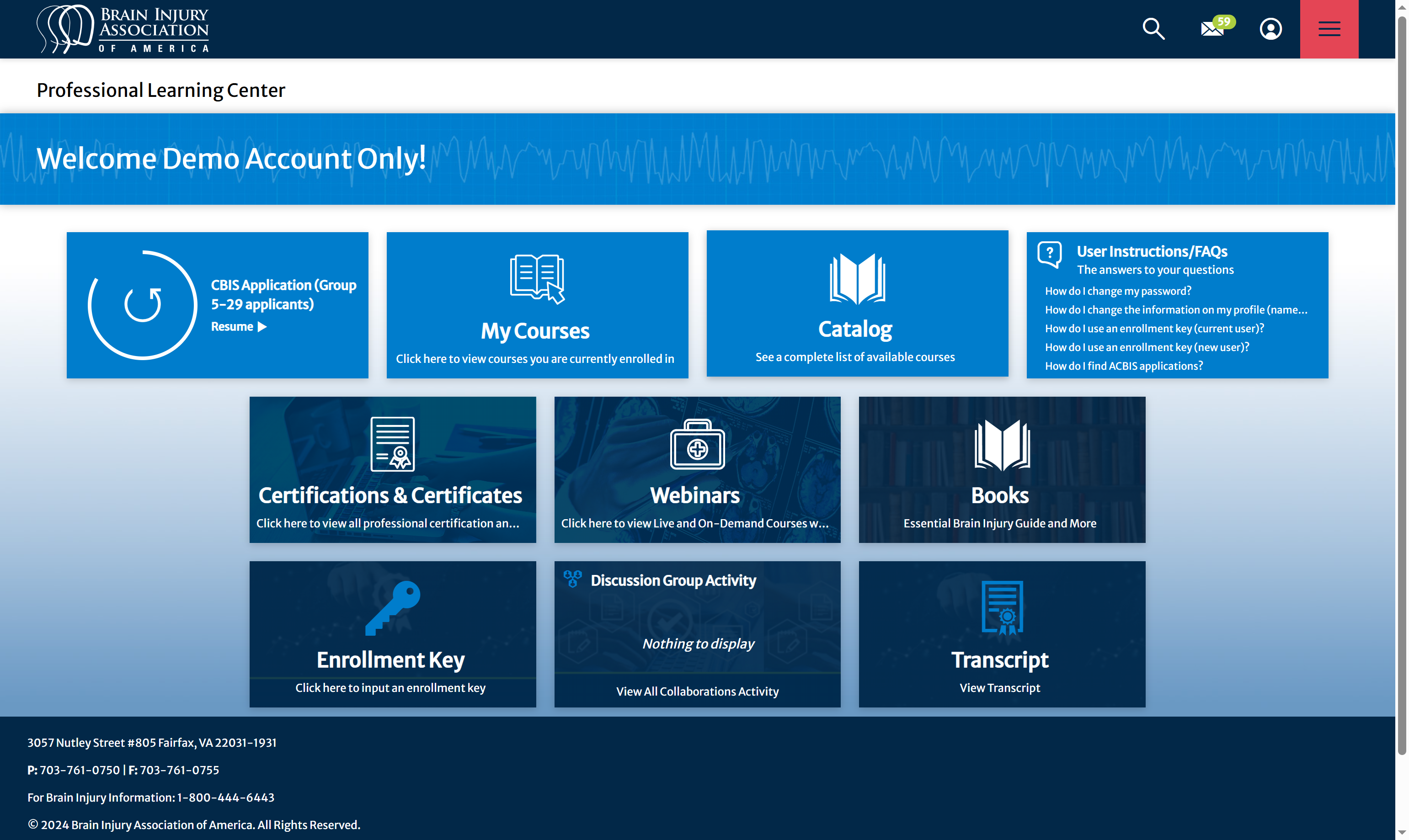Viewport: 1409px width, 840px height.
Task: Open Certifications & Certificates title
Action: click(x=390, y=495)
